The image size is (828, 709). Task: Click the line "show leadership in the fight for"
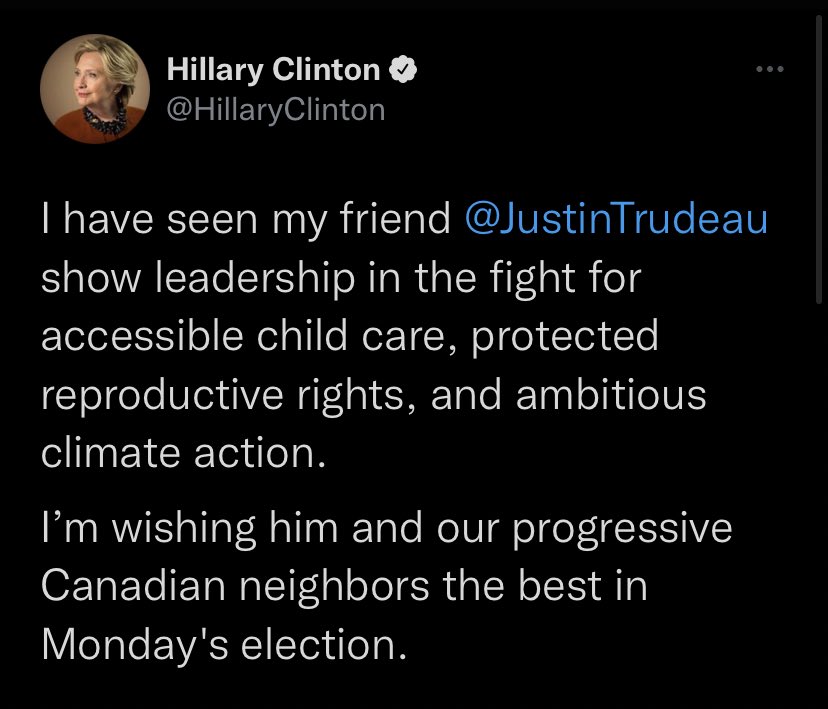(x=340, y=278)
